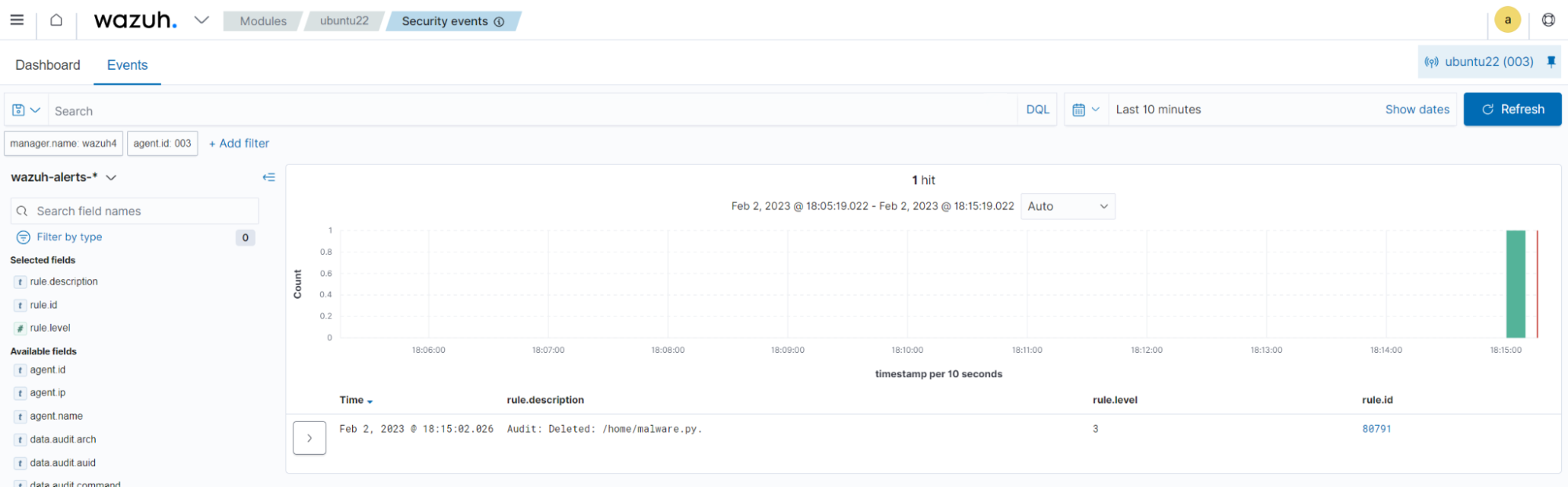Image resolution: width=1568 pixels, height=487 pixels.
Task: Open the help icon in header
Action: click(1548, 20)
